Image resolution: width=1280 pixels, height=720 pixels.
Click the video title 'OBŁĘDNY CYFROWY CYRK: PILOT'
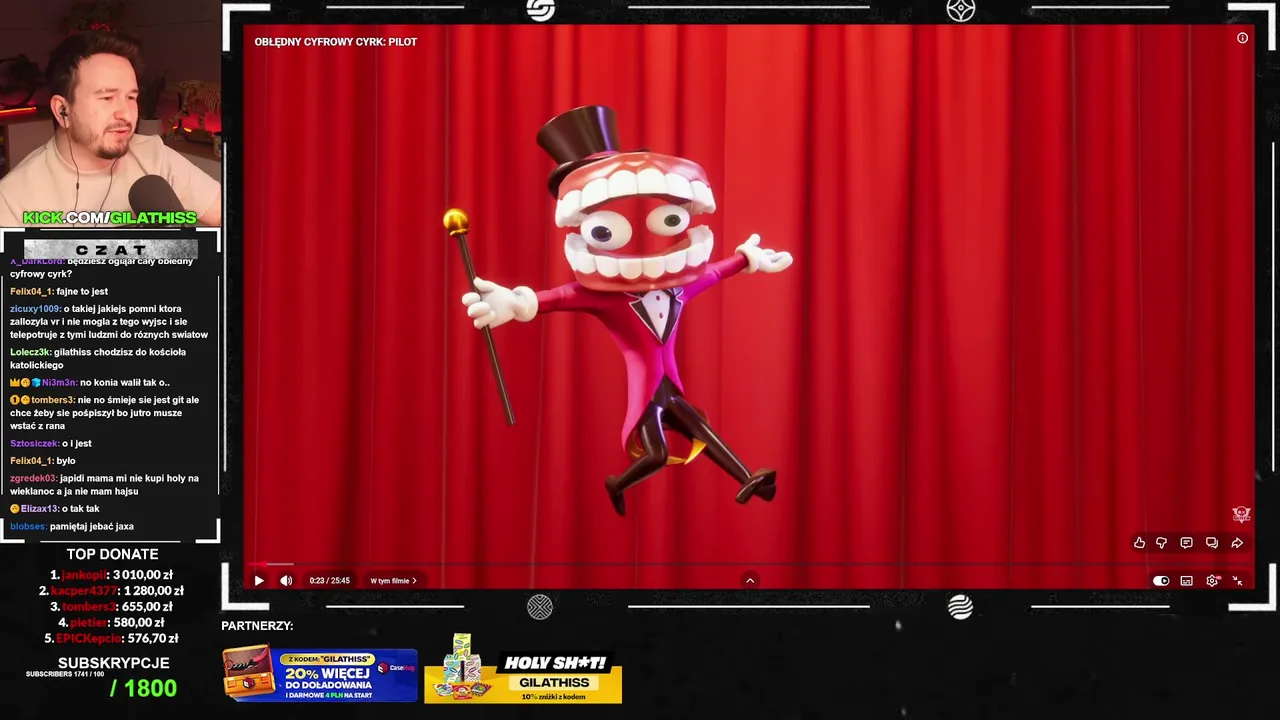(x=336, y=42)
